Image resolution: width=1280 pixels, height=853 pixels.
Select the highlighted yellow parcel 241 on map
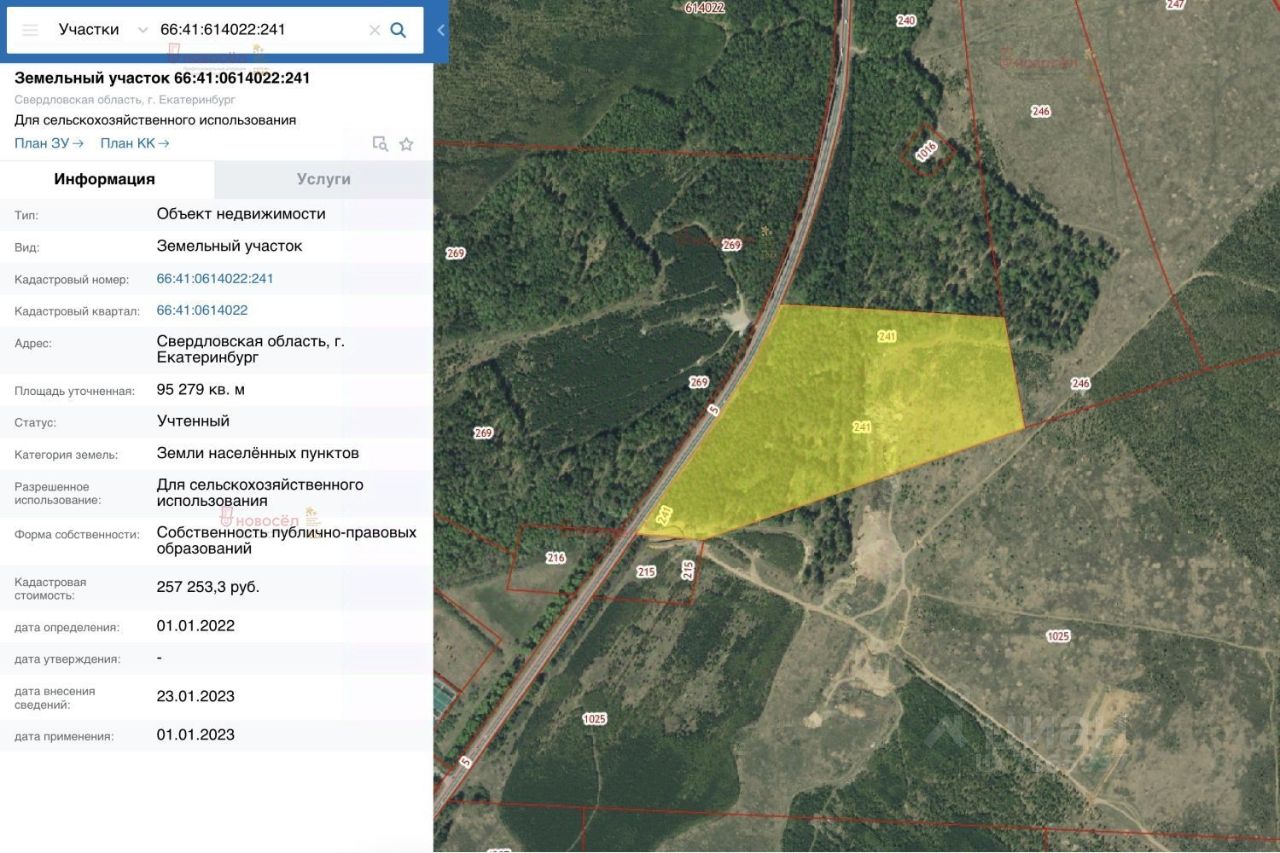[850, 410]
